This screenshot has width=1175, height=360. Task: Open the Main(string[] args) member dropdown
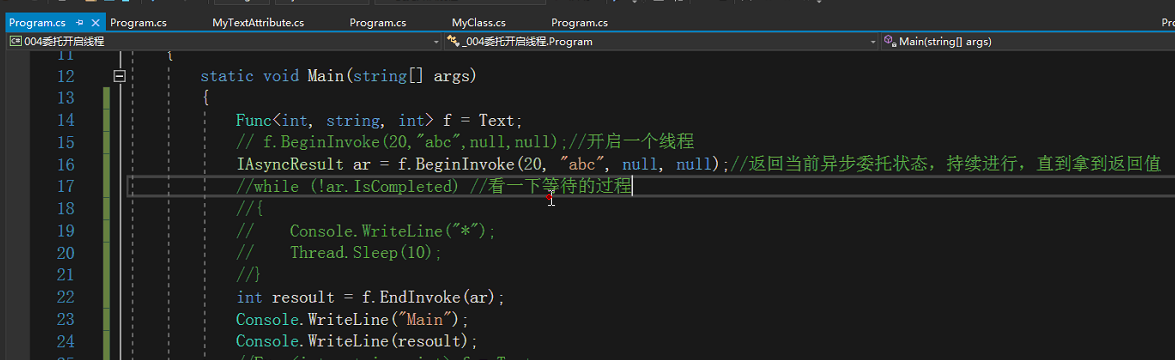tap(1027, 42)
